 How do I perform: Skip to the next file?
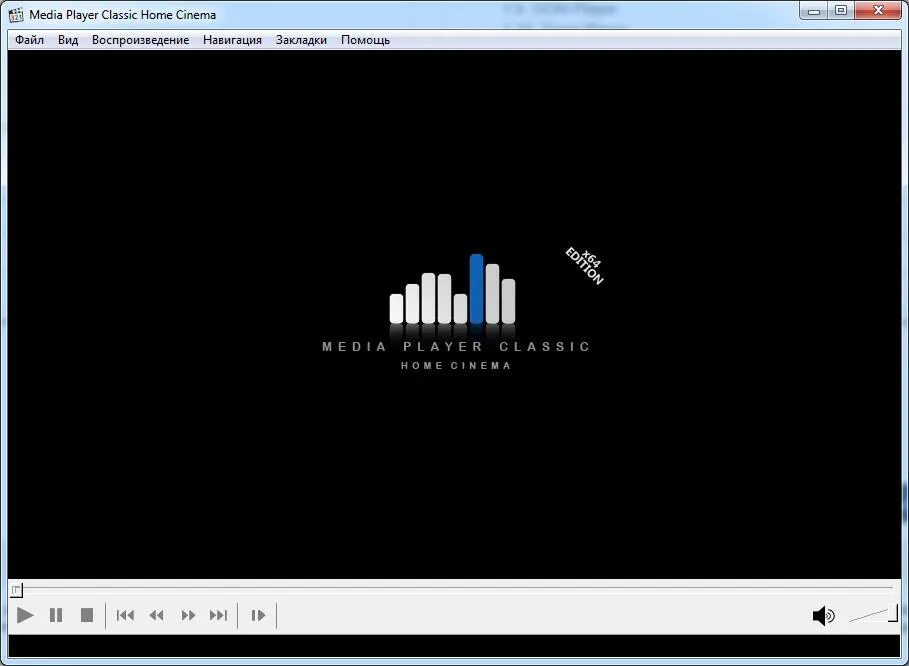pyautogui.click(x=219, y=615)
